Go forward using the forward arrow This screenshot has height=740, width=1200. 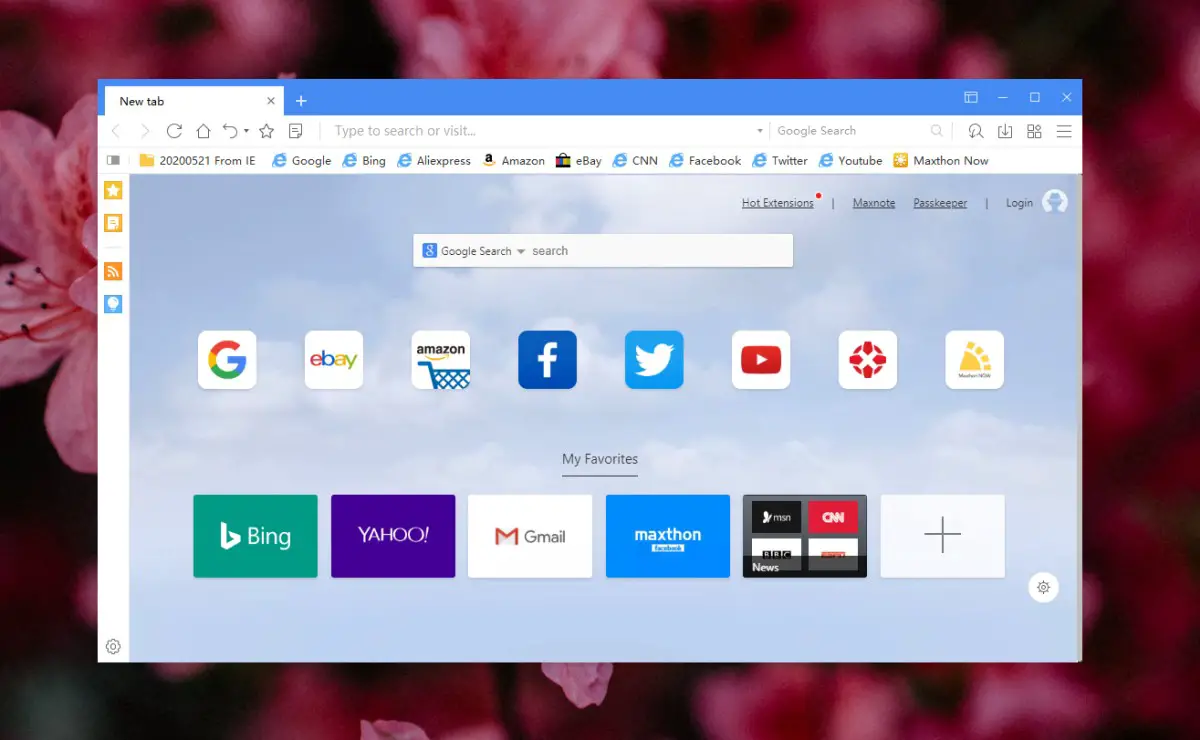(x=145, y=131)
